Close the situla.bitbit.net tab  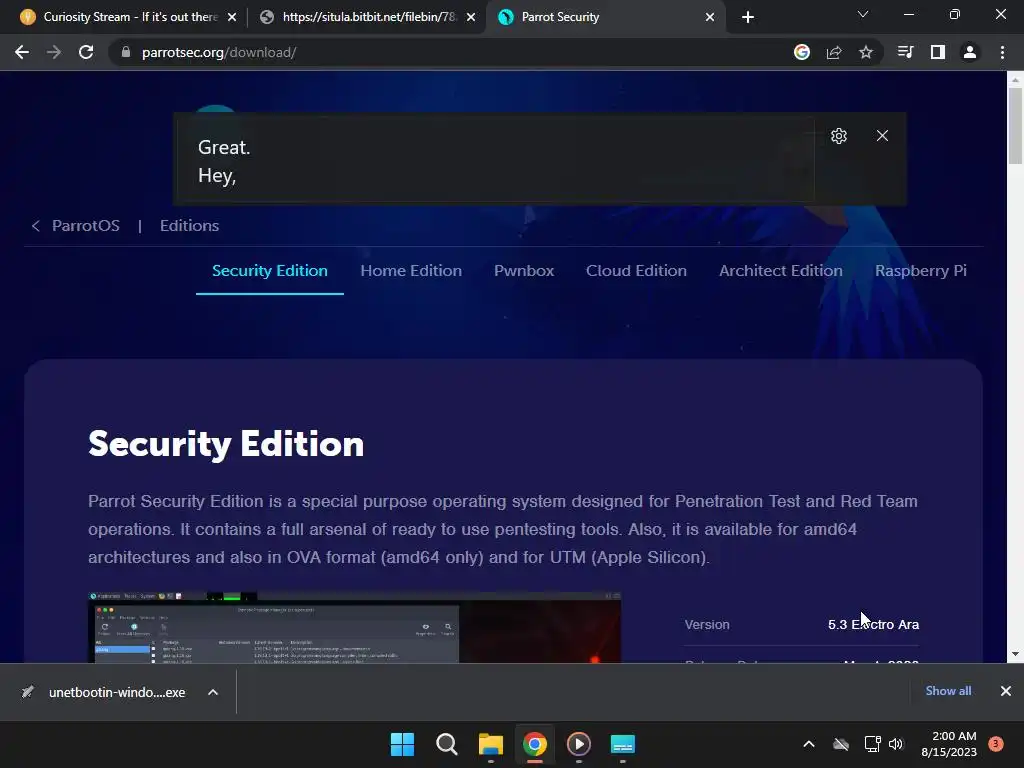tap(471, 17)
